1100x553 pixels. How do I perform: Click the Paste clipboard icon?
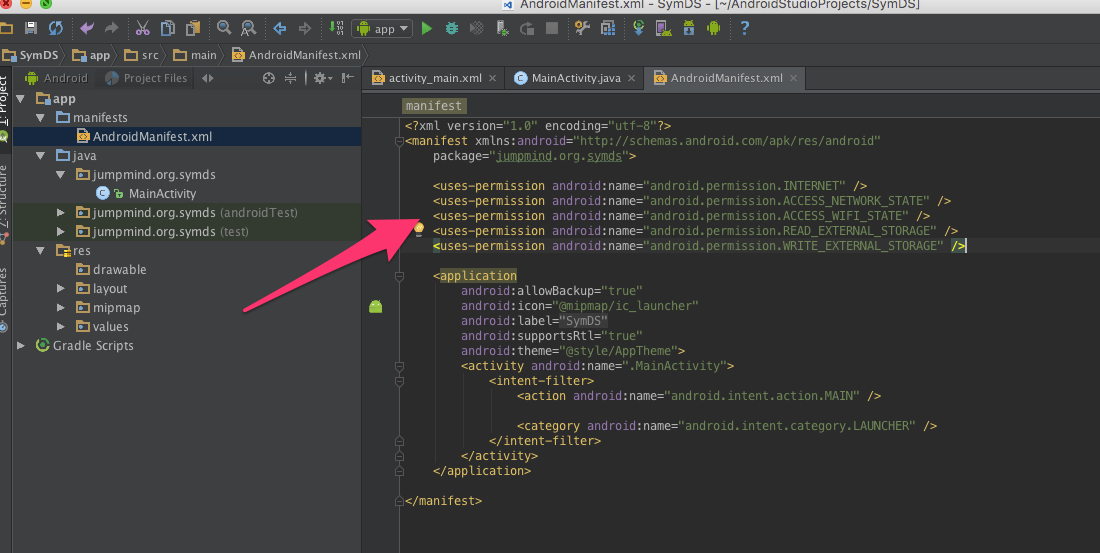(193, 28)
